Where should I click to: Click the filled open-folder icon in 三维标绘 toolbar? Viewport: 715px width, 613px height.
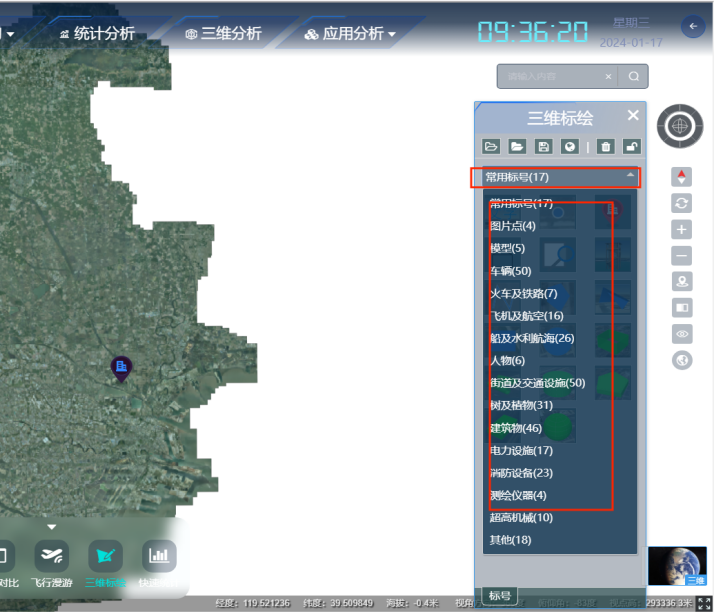click(517, 146)
